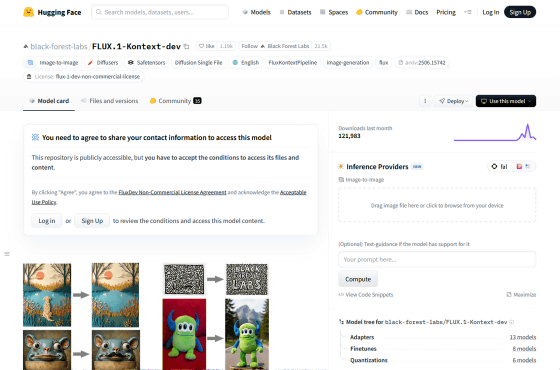This screenshot has height=370, width=560.
Task: Like the FLUX.1-Kontext-dev model
Action: point(206,46)
